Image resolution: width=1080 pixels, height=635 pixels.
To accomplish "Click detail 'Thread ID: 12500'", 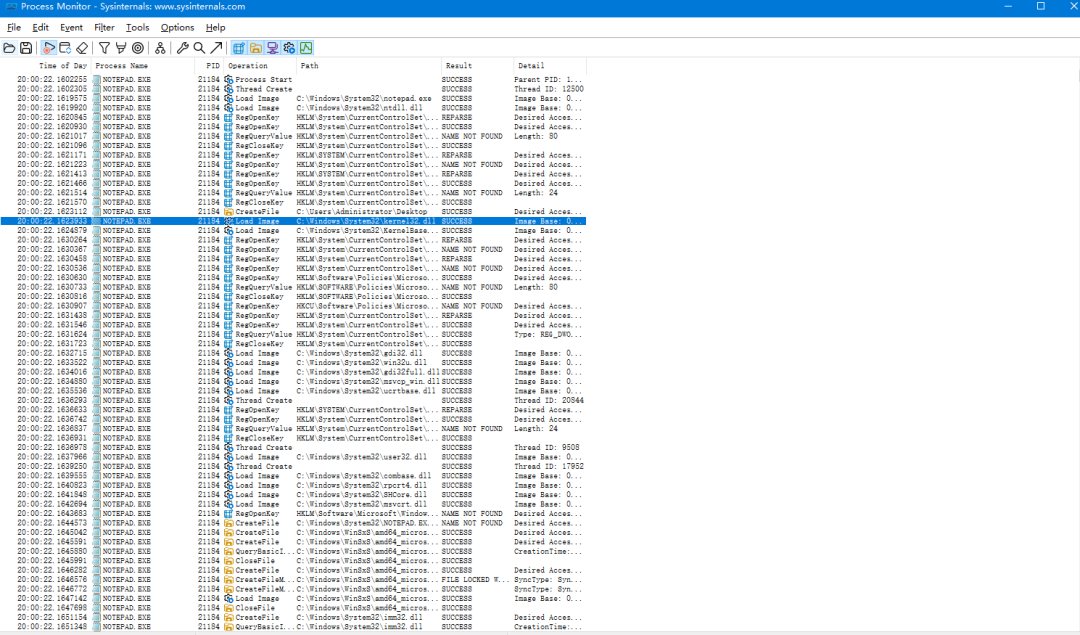I will coord(548,89).
